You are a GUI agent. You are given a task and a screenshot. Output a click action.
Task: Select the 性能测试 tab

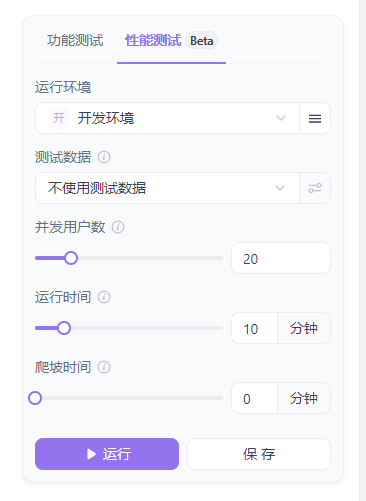[x=153, y=41]
